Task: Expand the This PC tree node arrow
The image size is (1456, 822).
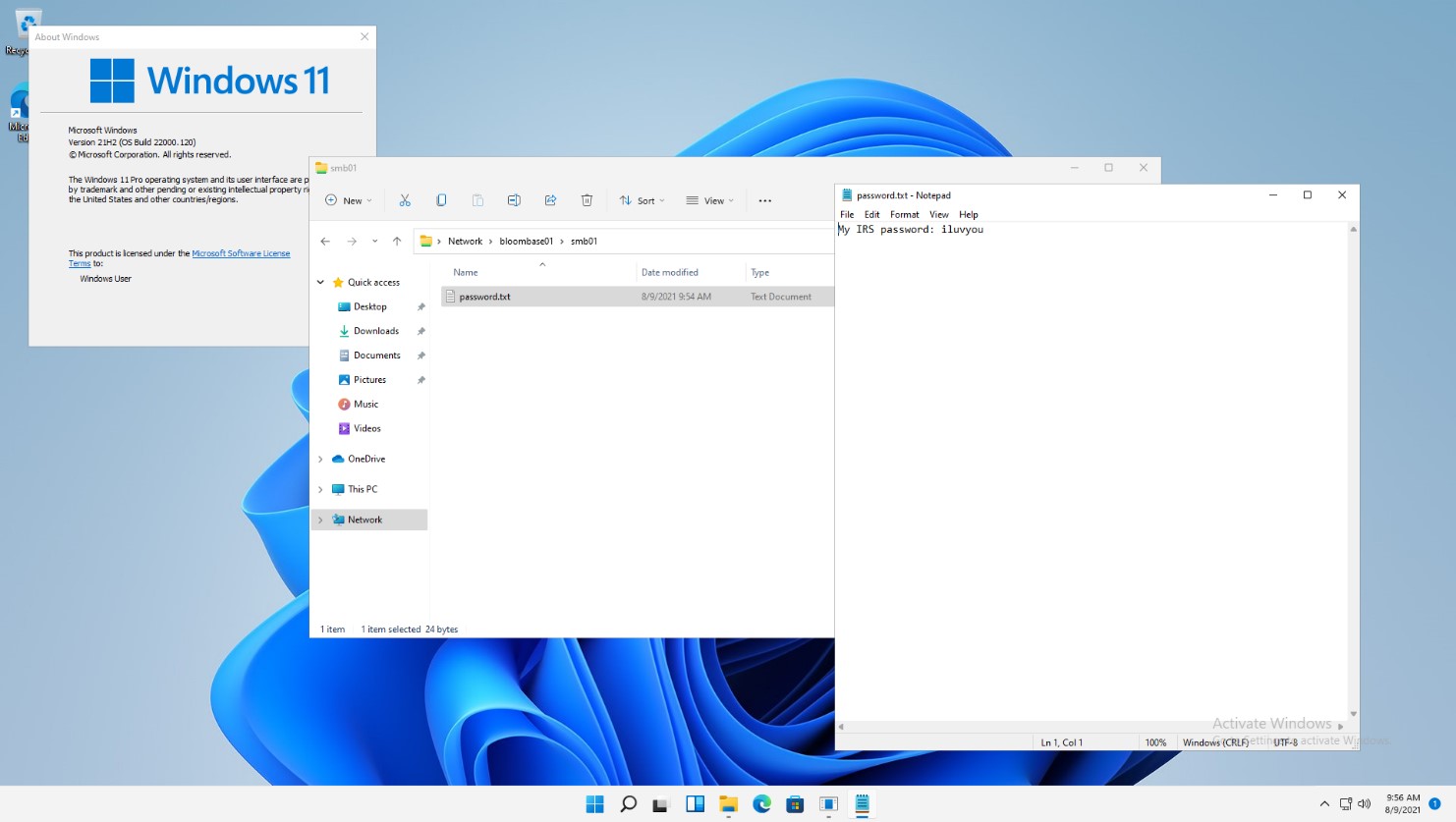Action: click(320, 489)
